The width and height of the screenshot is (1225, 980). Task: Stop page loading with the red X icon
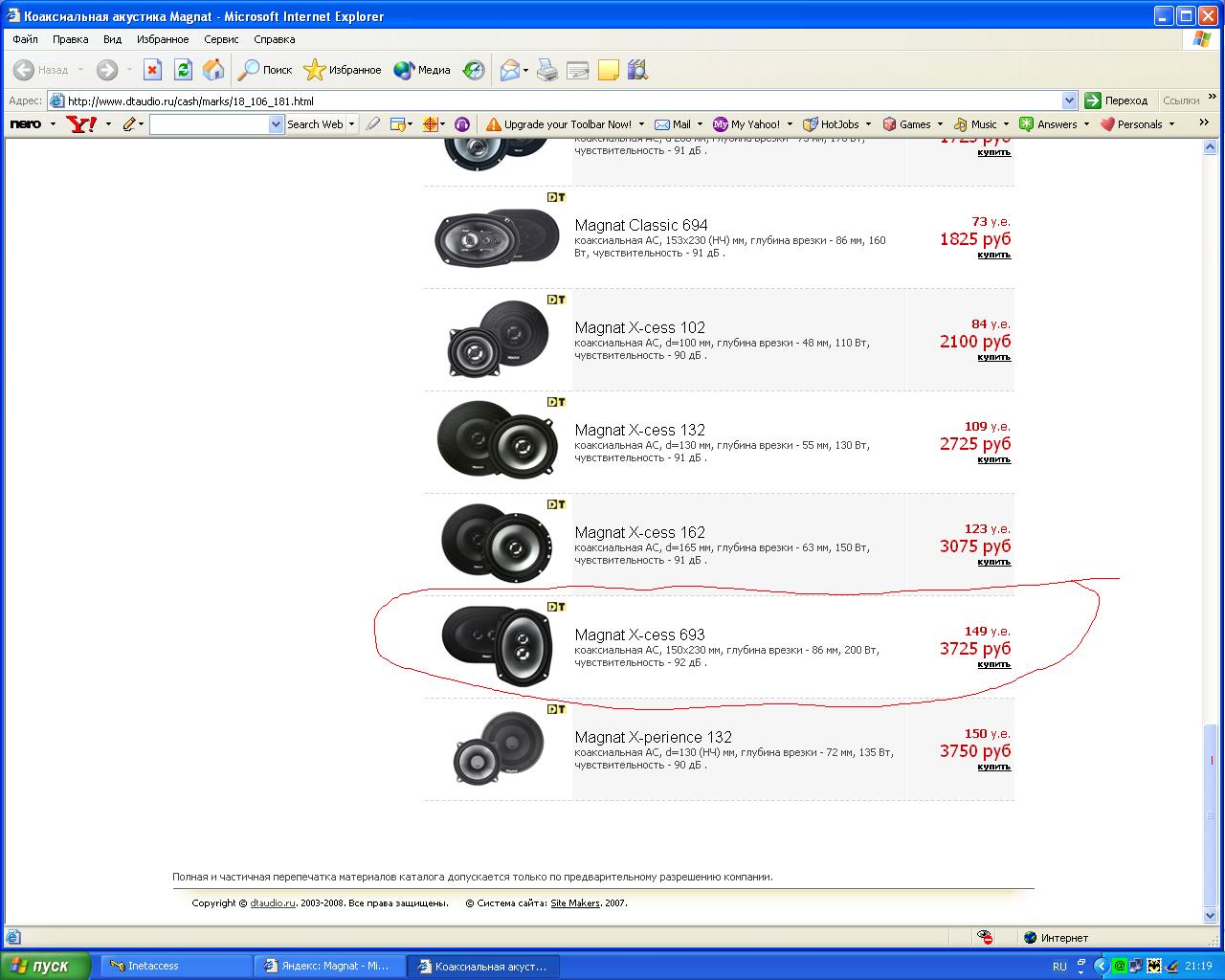tap(153, 70)
